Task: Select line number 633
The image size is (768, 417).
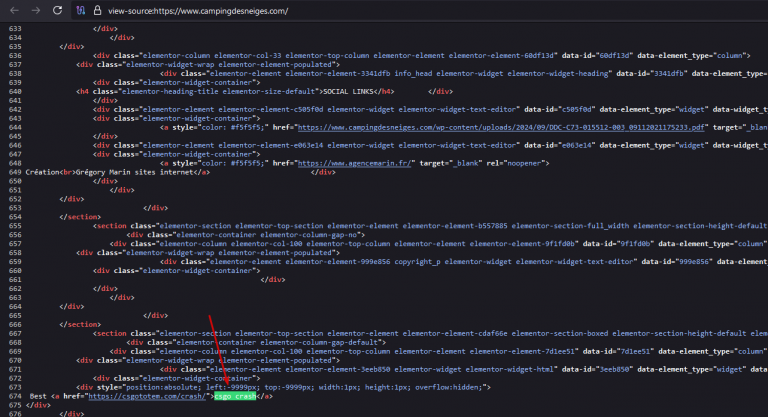Action: [15, 29]
